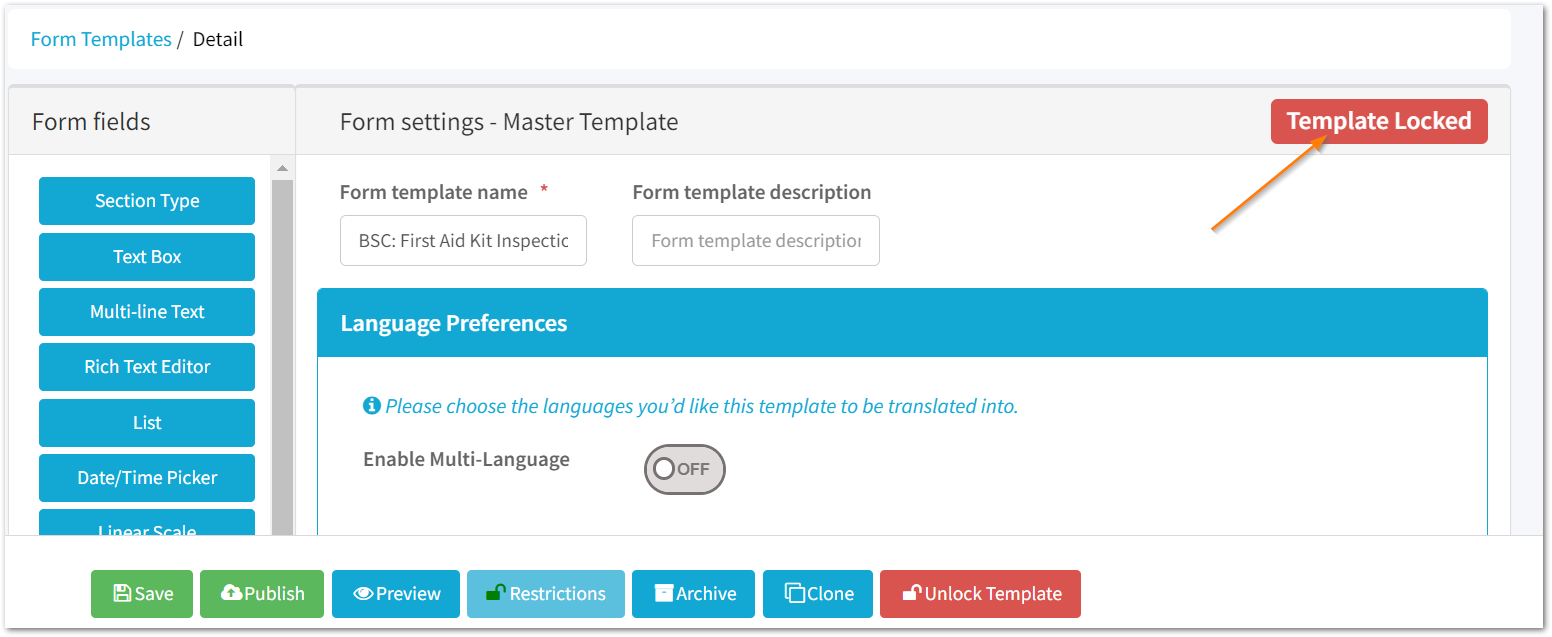Click the Preview eye icon

(x=366, y=593)
